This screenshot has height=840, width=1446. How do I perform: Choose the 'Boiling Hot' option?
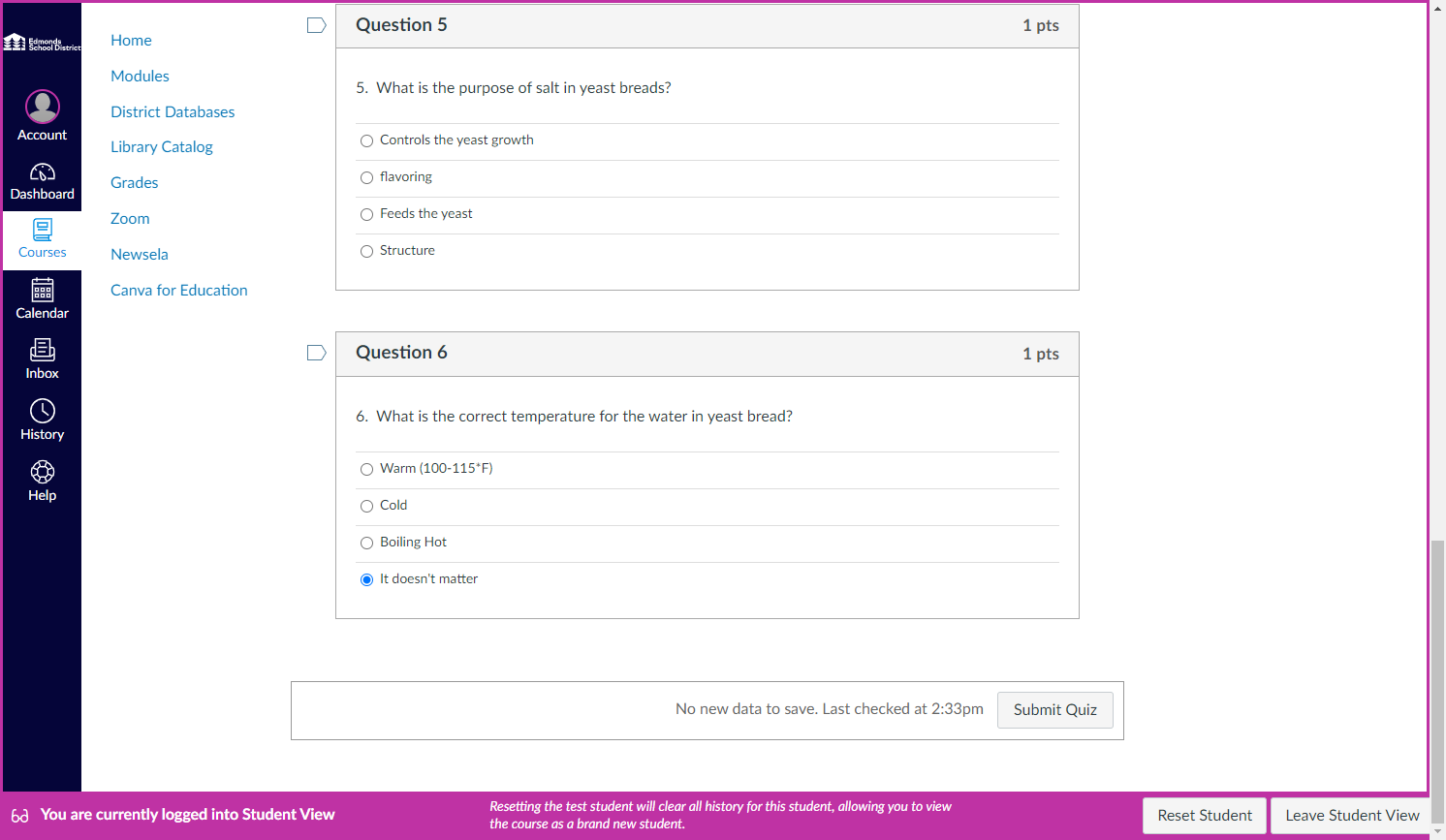click(x=366, y=544)
